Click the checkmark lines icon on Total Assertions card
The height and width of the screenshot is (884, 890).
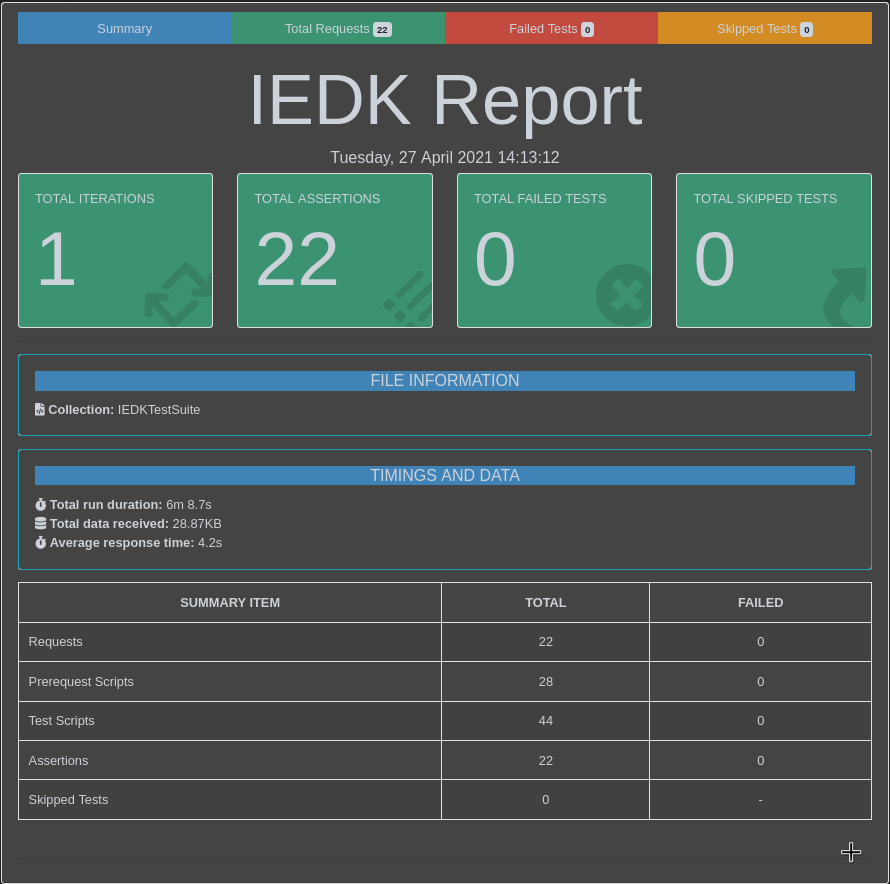coord(406,297)
